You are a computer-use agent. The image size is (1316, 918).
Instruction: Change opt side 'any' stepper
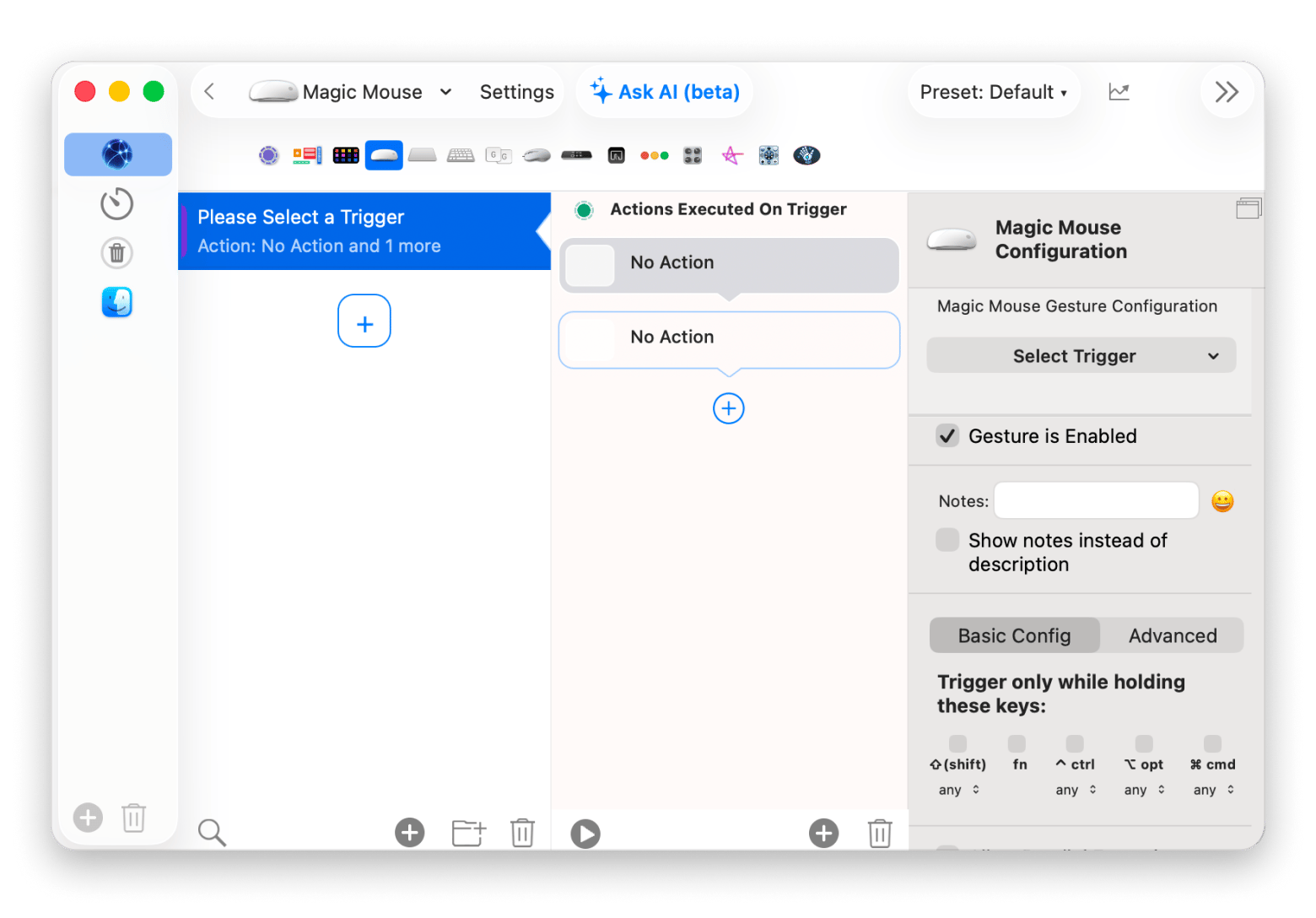click(x=1145, y=790)
